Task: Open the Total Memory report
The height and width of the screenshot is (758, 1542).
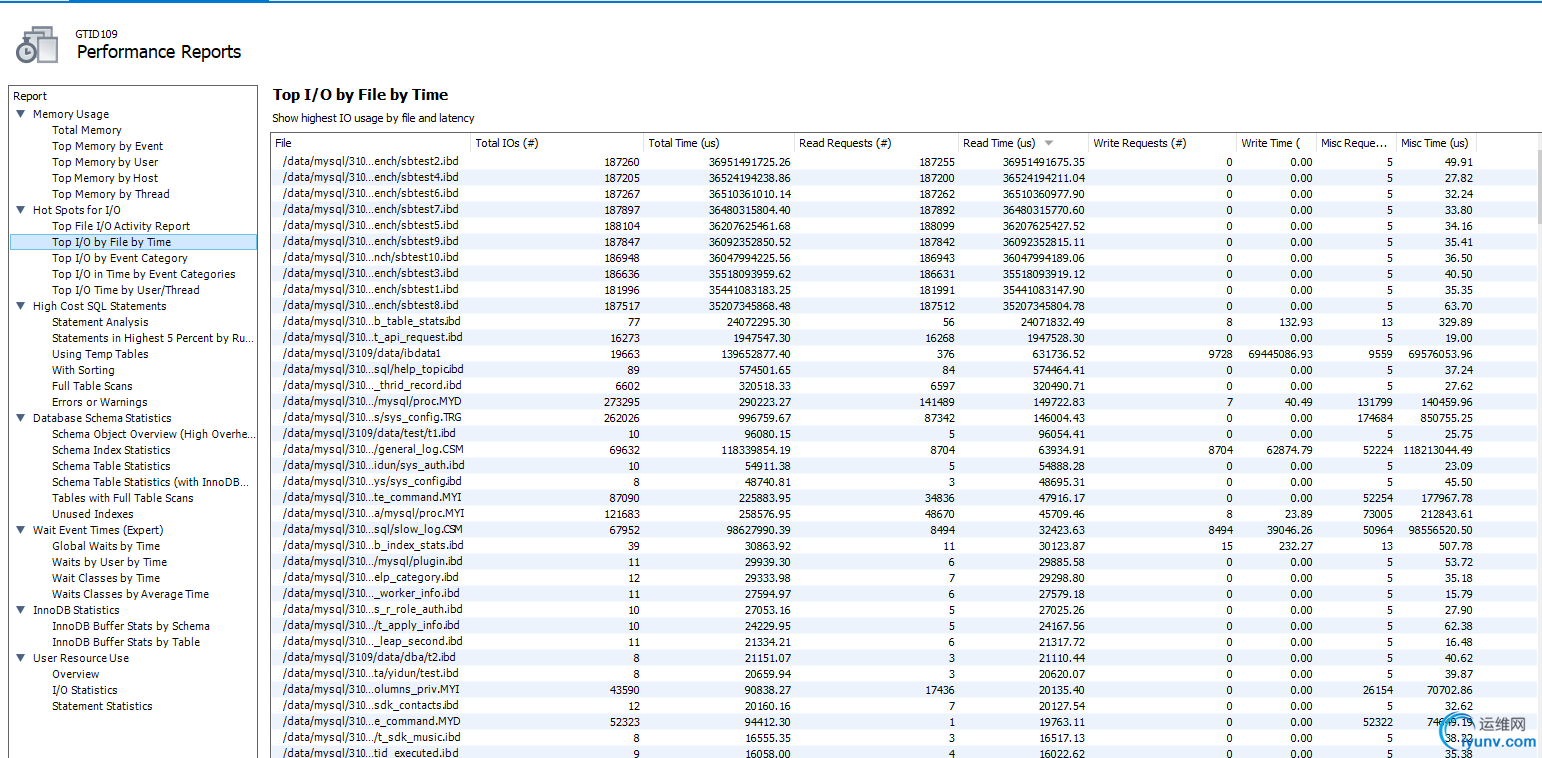Action: 87,130
